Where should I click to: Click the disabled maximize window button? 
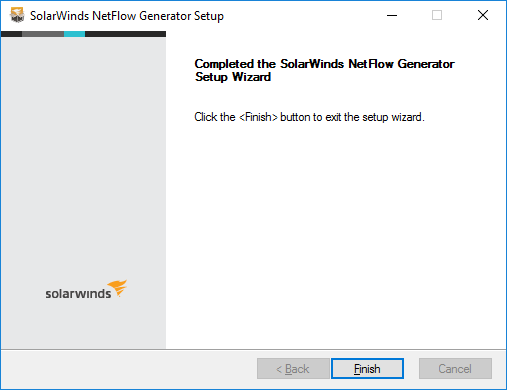tap(437, 15)
